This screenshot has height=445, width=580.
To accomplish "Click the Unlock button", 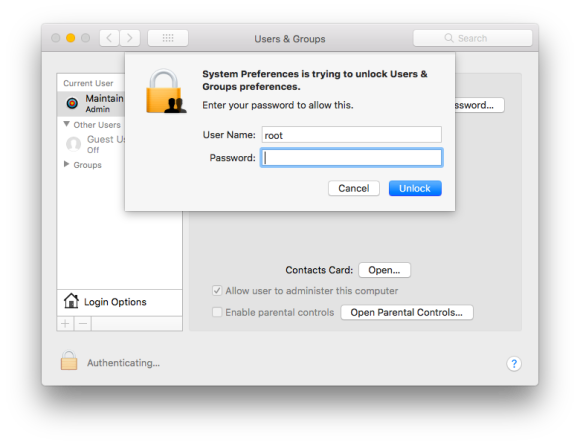I will tap(415, 188).
